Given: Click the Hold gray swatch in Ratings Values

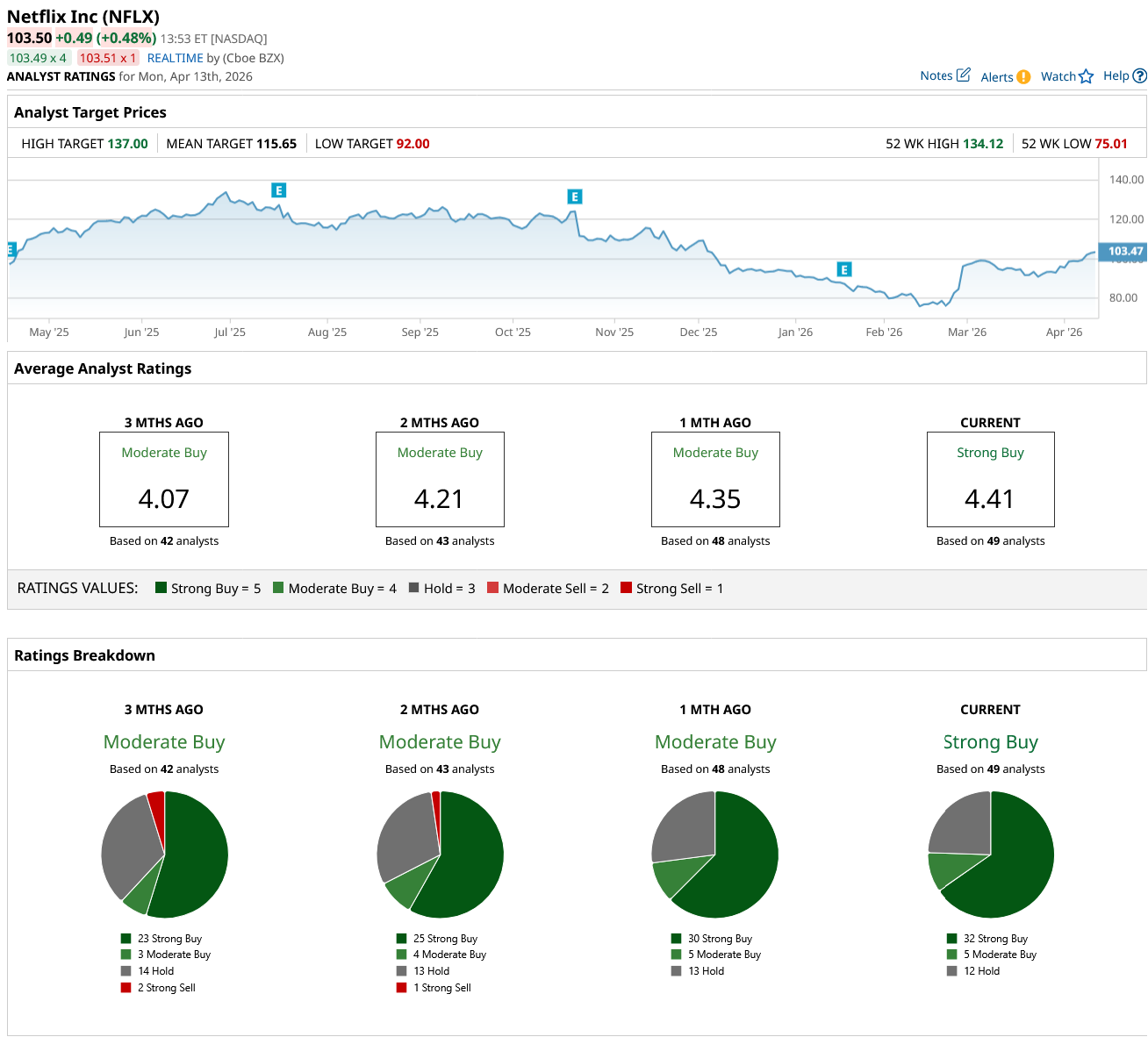Looking at the screenshot, I should 413,588.
